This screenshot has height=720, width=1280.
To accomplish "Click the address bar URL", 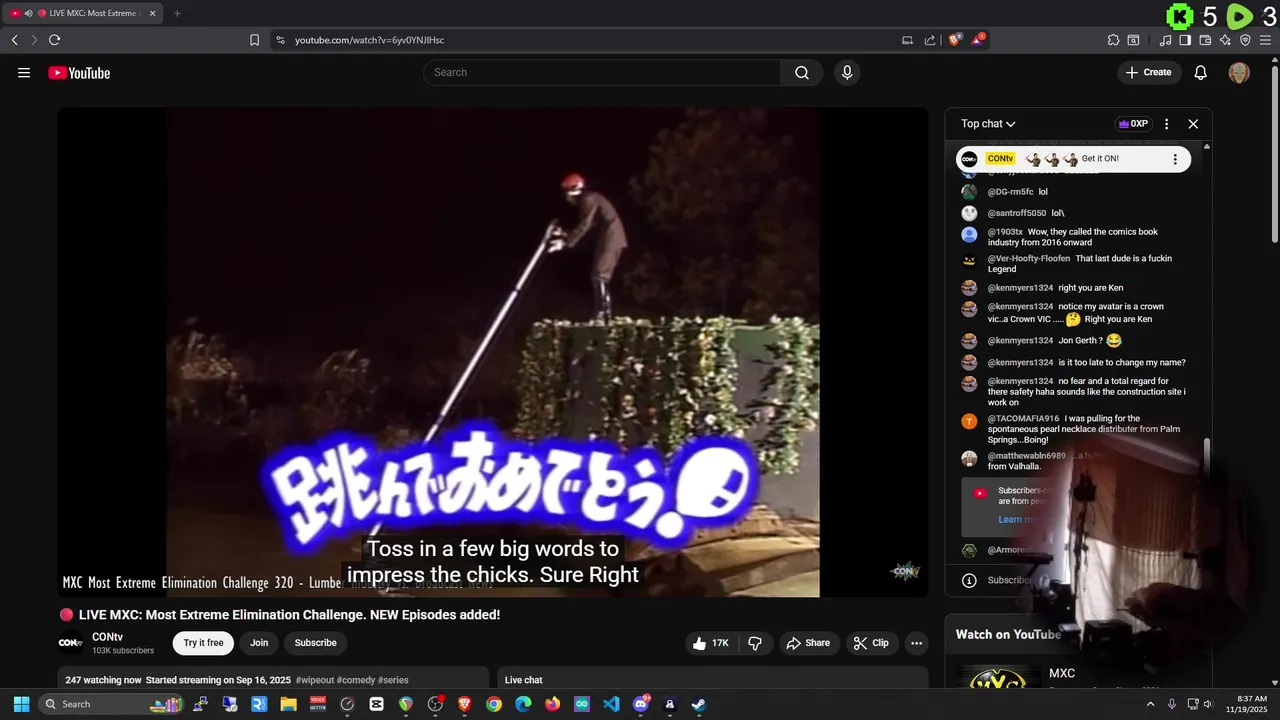I will coord(369,40).
